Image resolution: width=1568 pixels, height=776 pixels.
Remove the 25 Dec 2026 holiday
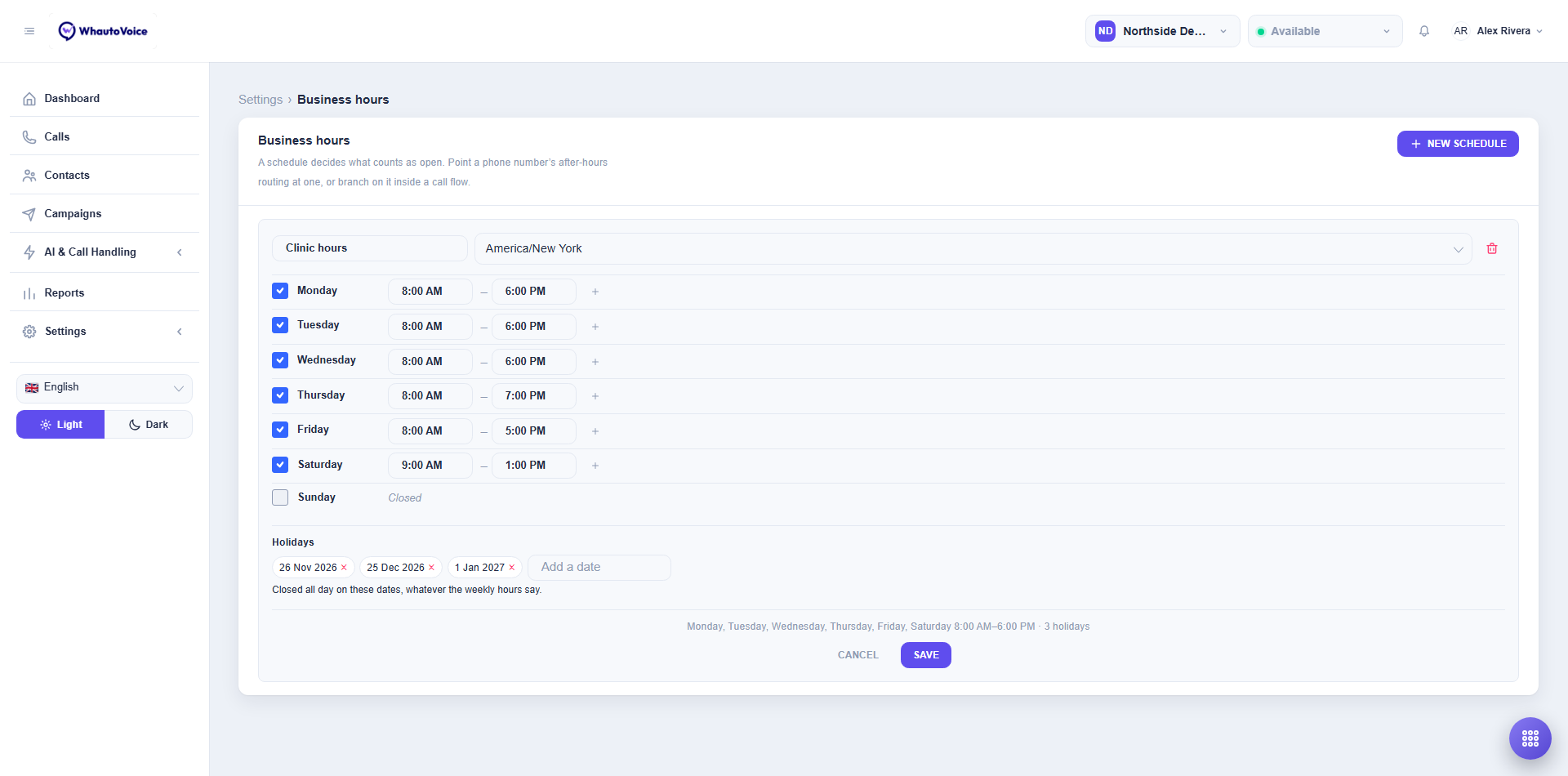(431, 568)
